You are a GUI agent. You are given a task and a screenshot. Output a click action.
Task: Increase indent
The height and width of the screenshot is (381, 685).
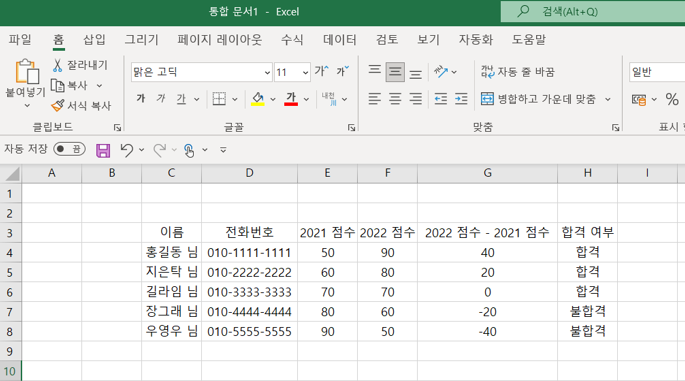click(x=461, y=99)
